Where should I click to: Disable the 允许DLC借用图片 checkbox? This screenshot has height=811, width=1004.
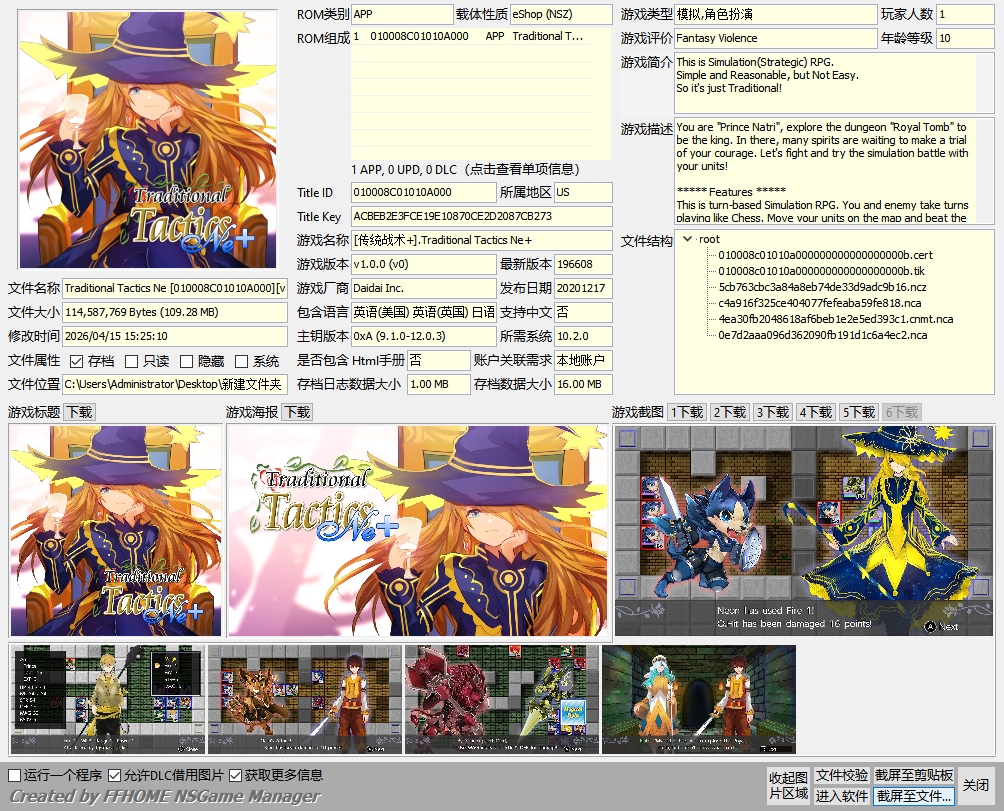click(x=115, y=775)
